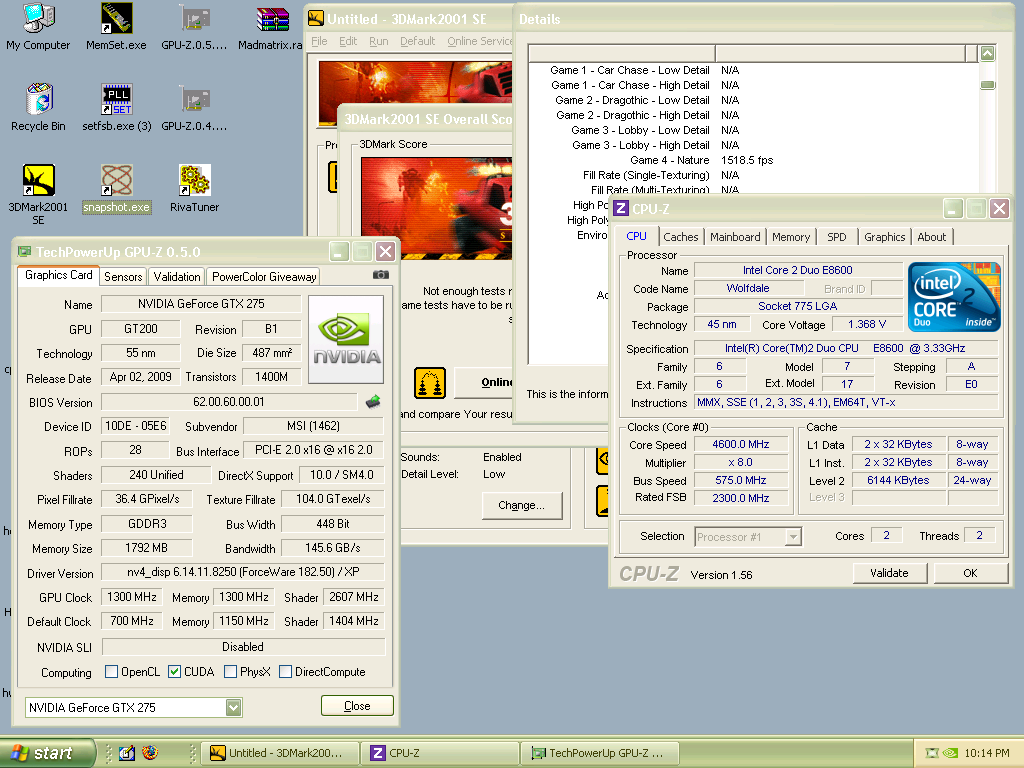Open the MemSet.exe desktop shortcut
1024x768 pixels.
coord(117,19)
